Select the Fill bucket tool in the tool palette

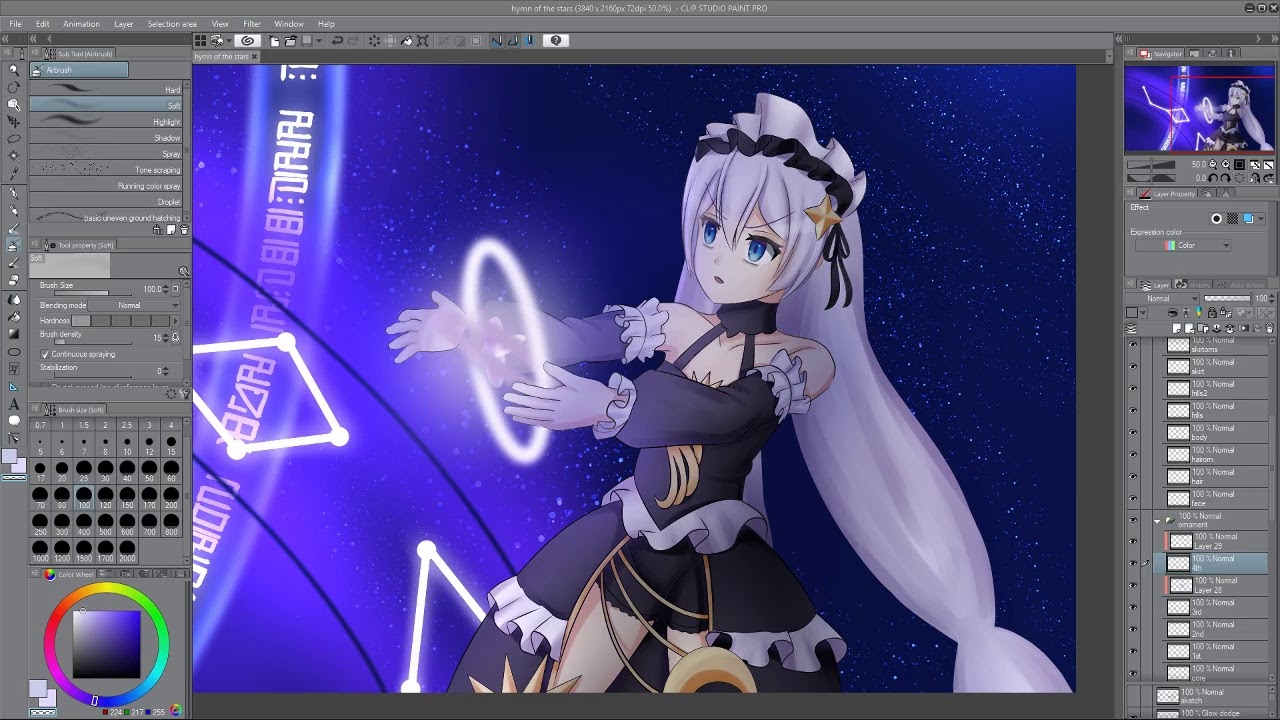pyautogui.click(x=14, y=317)
